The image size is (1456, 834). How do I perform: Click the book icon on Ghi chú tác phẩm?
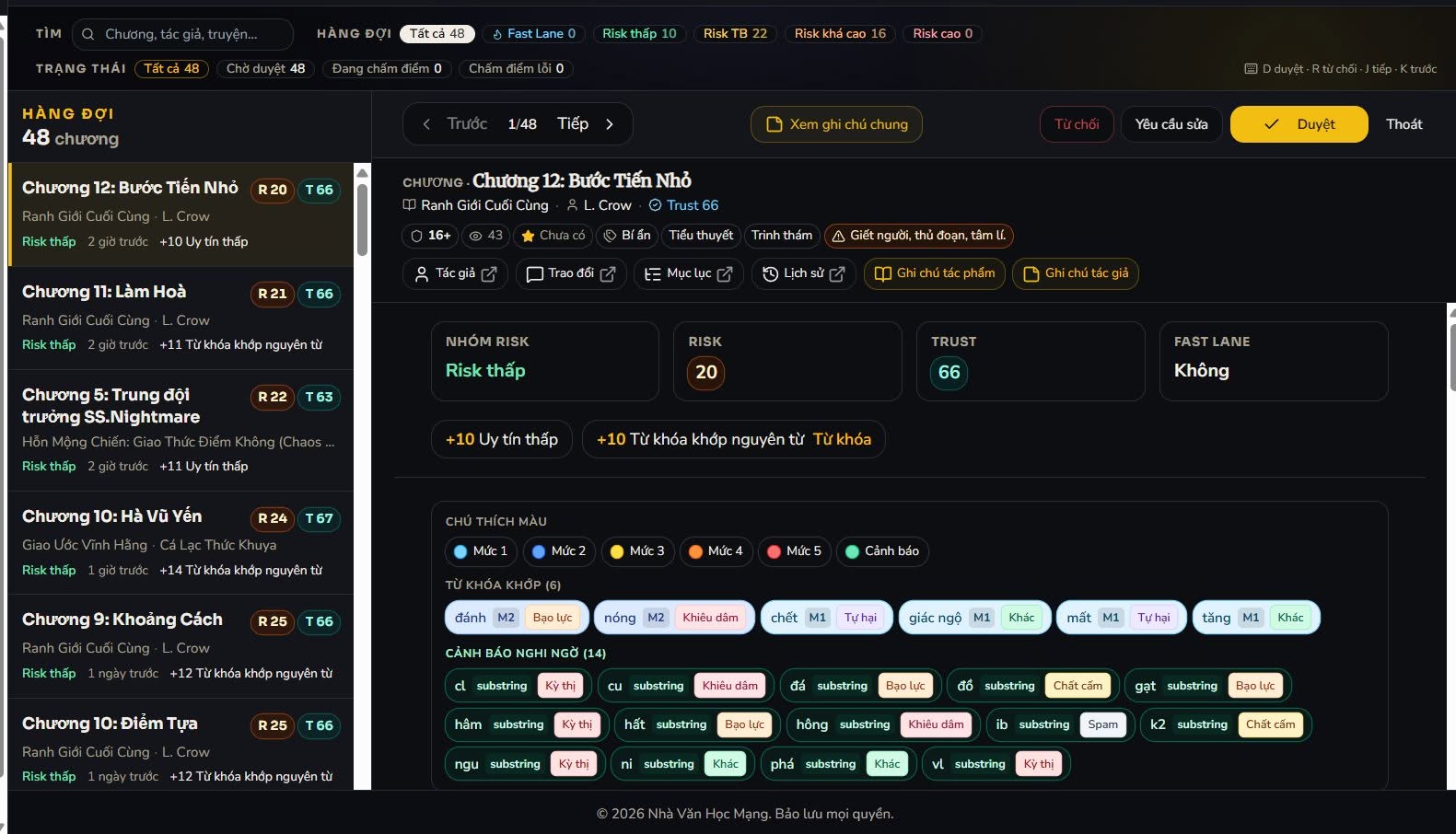(x=883, y=273)
